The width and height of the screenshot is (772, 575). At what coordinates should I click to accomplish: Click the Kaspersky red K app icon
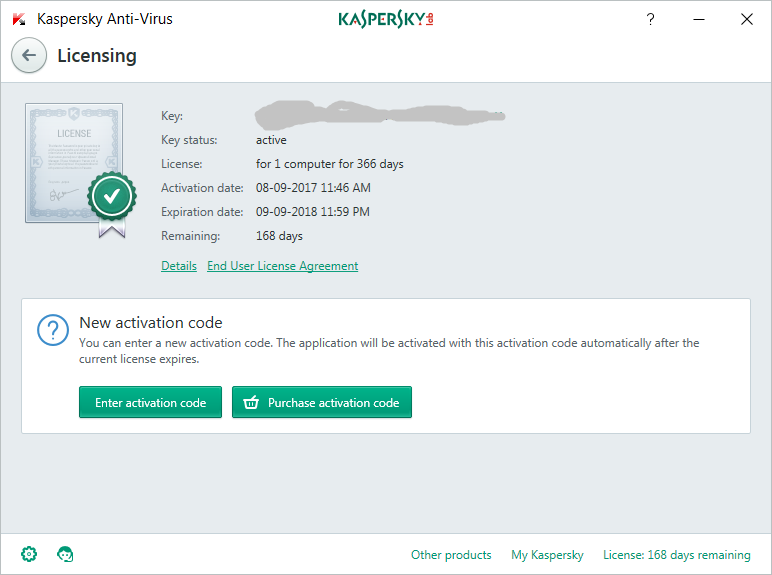pos(19,19)
